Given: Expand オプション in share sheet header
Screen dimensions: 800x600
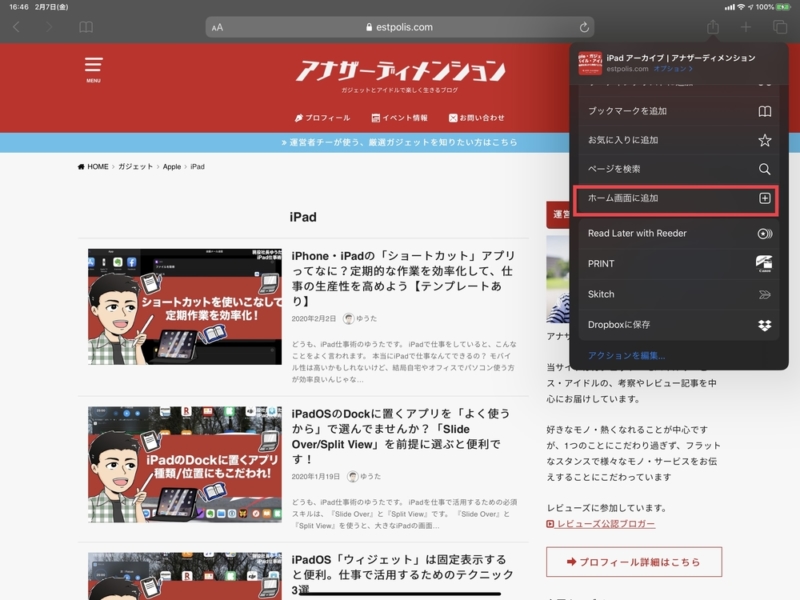Looking at the screenshot, I should pos(673,69).
